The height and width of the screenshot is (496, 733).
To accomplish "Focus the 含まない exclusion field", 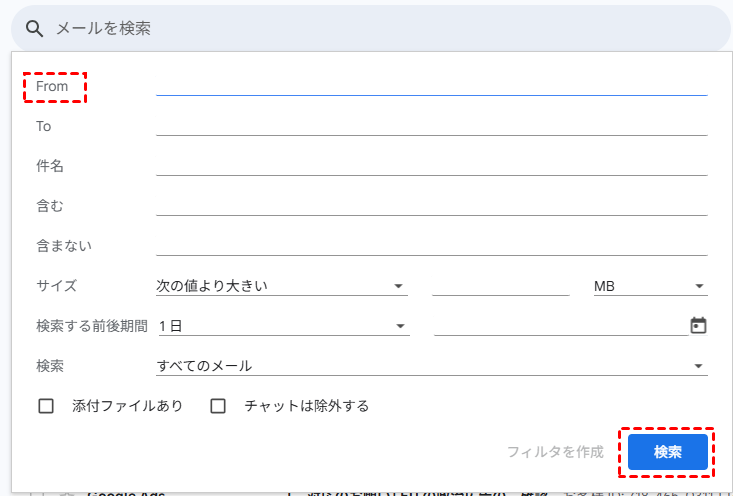I will click(431, 246).
